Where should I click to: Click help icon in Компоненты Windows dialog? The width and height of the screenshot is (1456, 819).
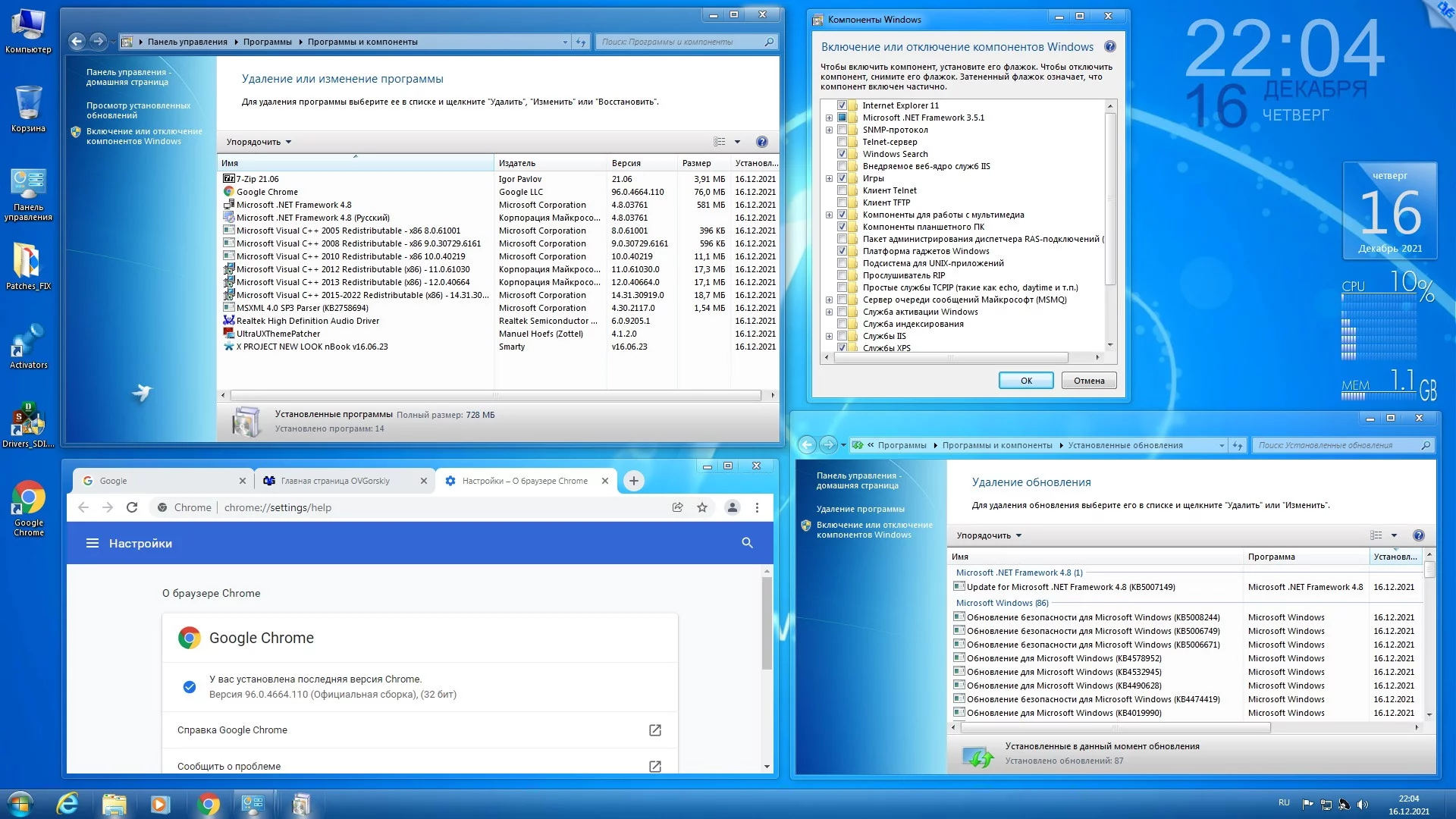pos(1110,47)
